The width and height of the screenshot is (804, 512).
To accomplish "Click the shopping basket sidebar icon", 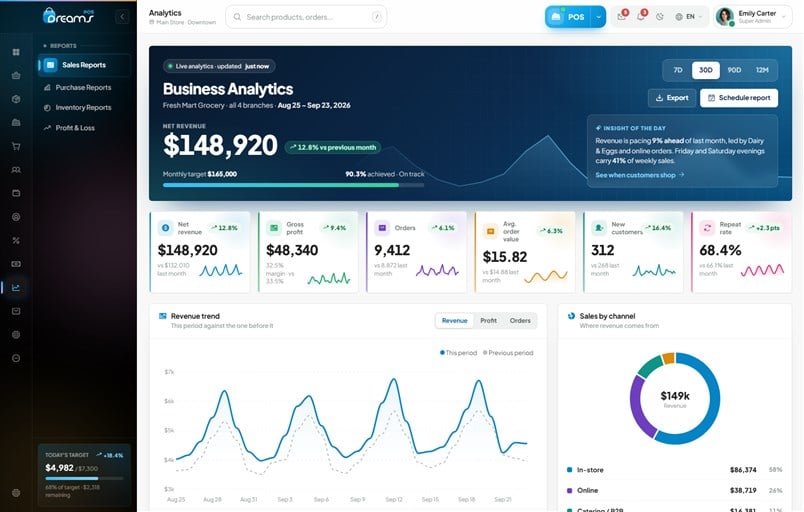I will tap(16, 75).
